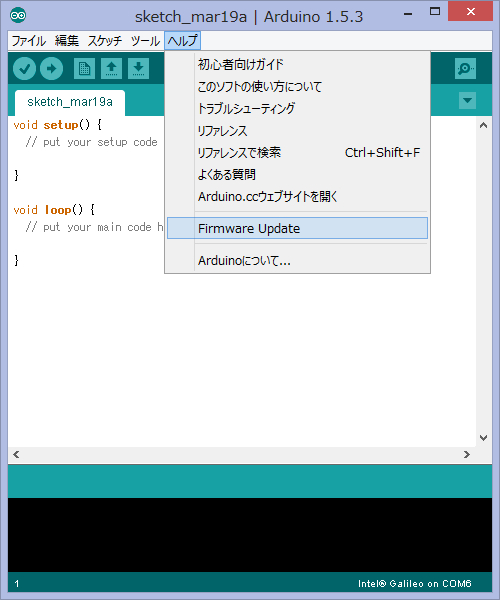Click the '// put your main code' comment
The width and height of the screenshot is (500, 600).
94,227
